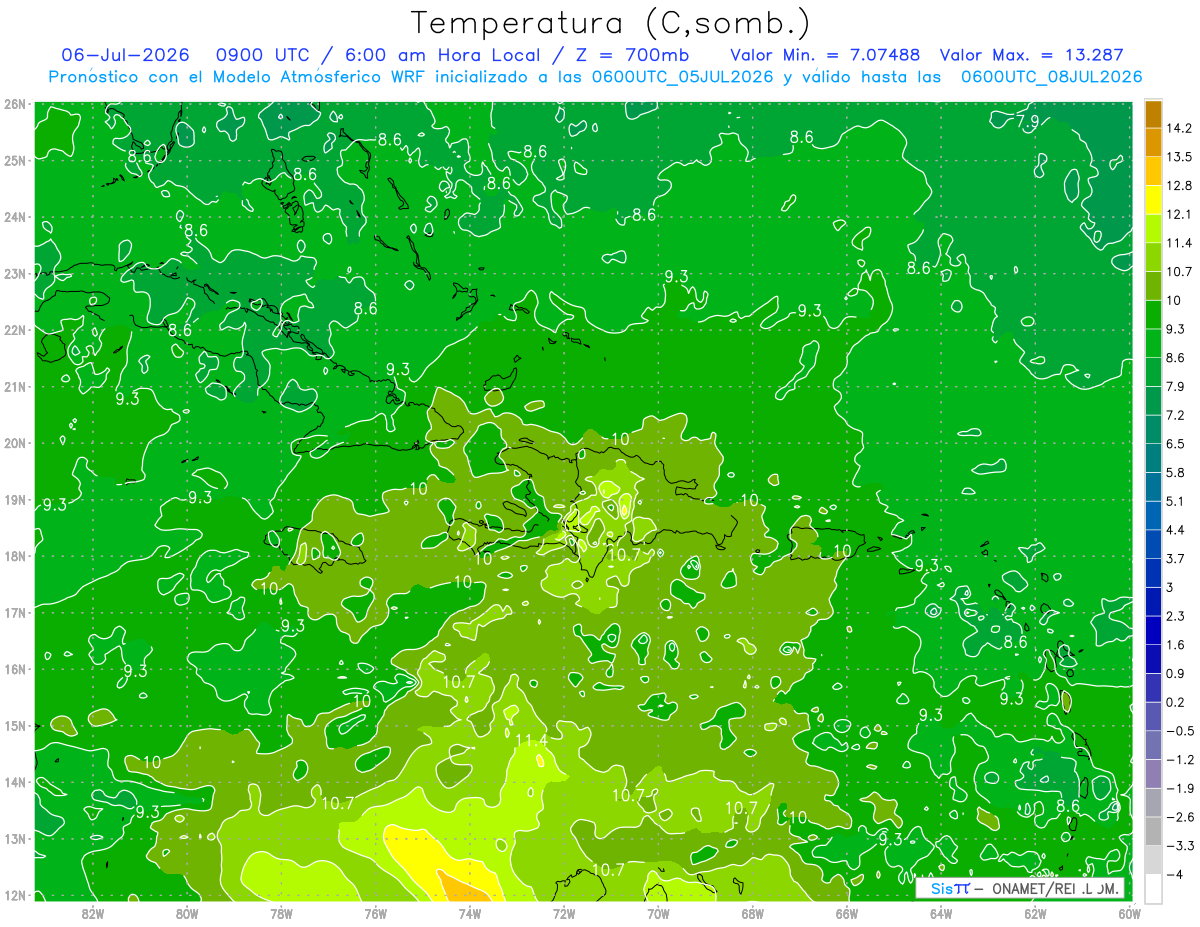Click the '0600UTC_05JUL2026' initialization time
The image size is (1200, 927).
point(683,76)
